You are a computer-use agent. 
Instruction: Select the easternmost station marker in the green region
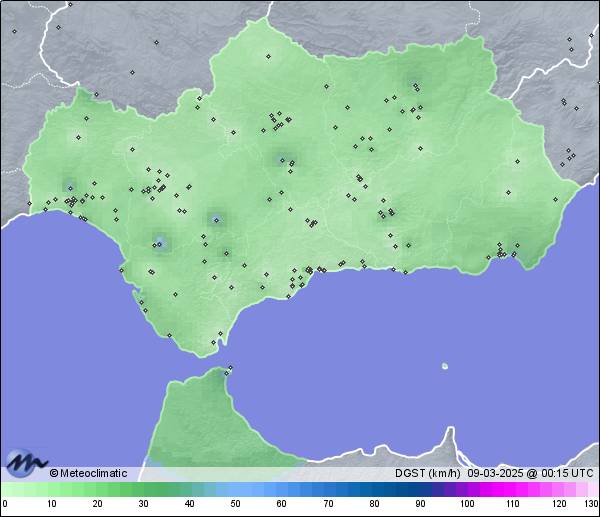[x=556, y=199]
